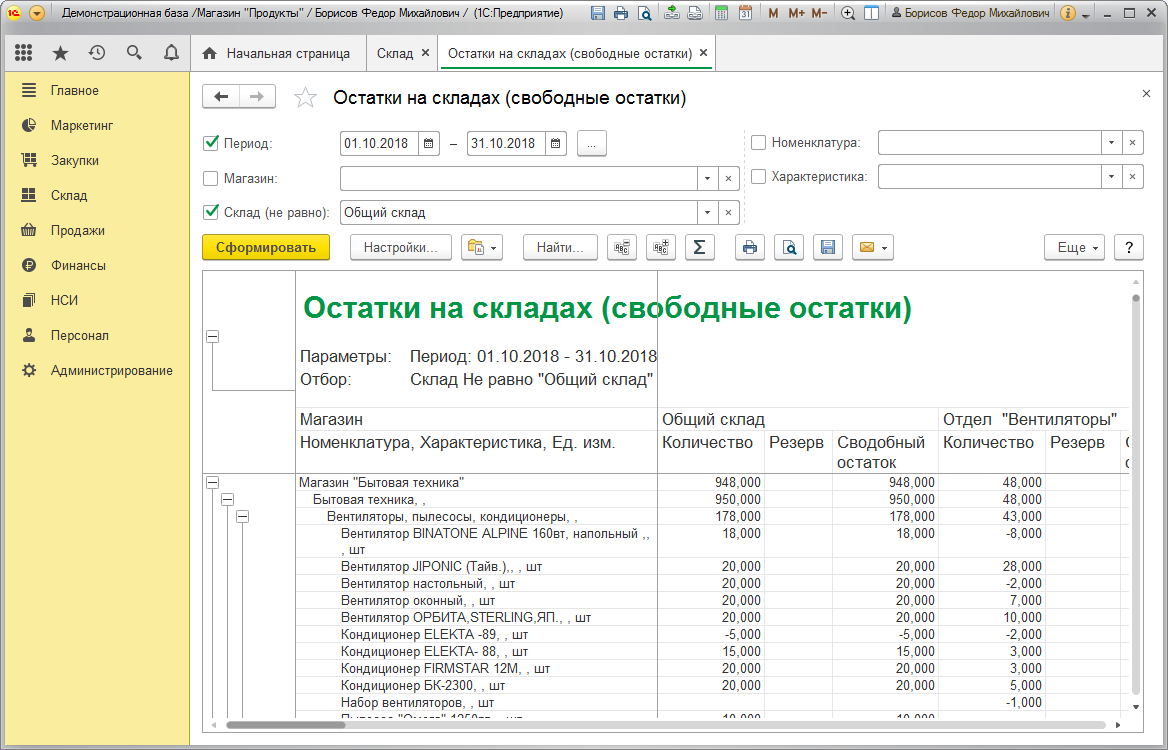
Task: Open print preview from the report toolbar
Action: (x=788, y=247)
